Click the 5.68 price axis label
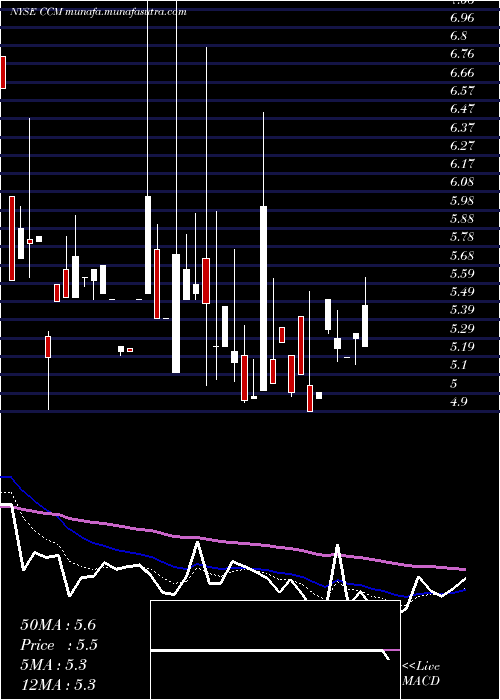The width and height of the screenshot is (500, 700). pos(462,256)
